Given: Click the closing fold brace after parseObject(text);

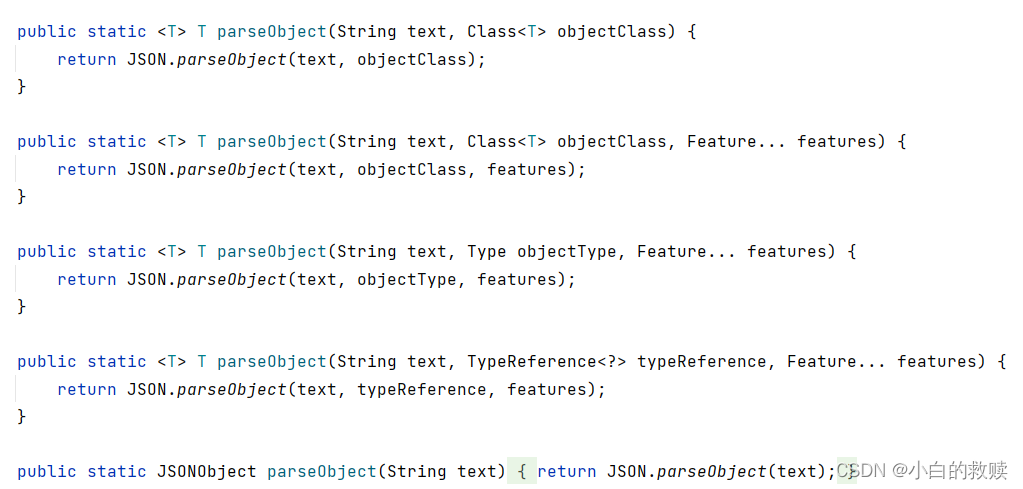Looking at the screenshot, I should pyautogui.click(x=847, y=471).
